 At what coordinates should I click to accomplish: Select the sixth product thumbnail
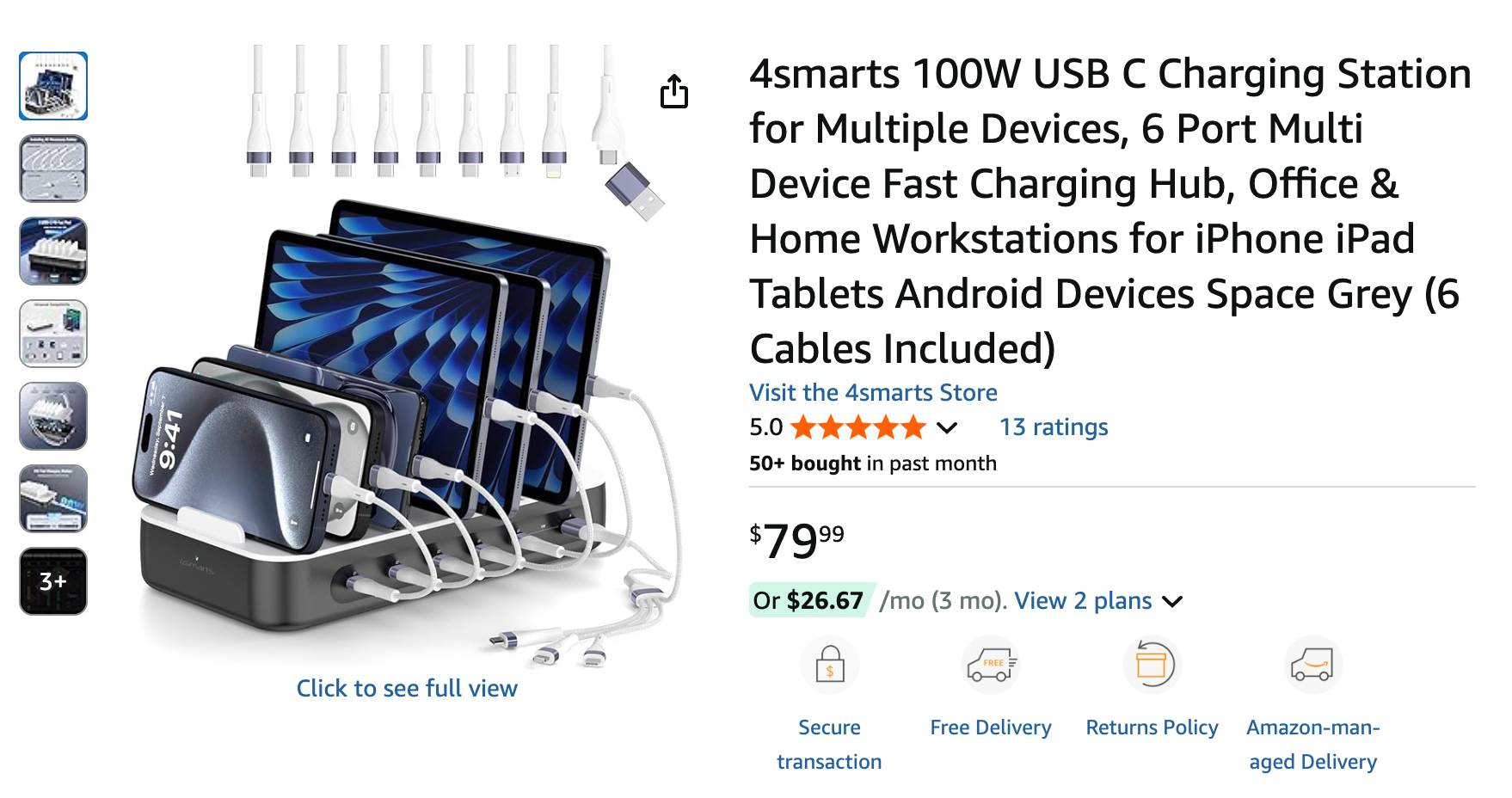(53, 499)
